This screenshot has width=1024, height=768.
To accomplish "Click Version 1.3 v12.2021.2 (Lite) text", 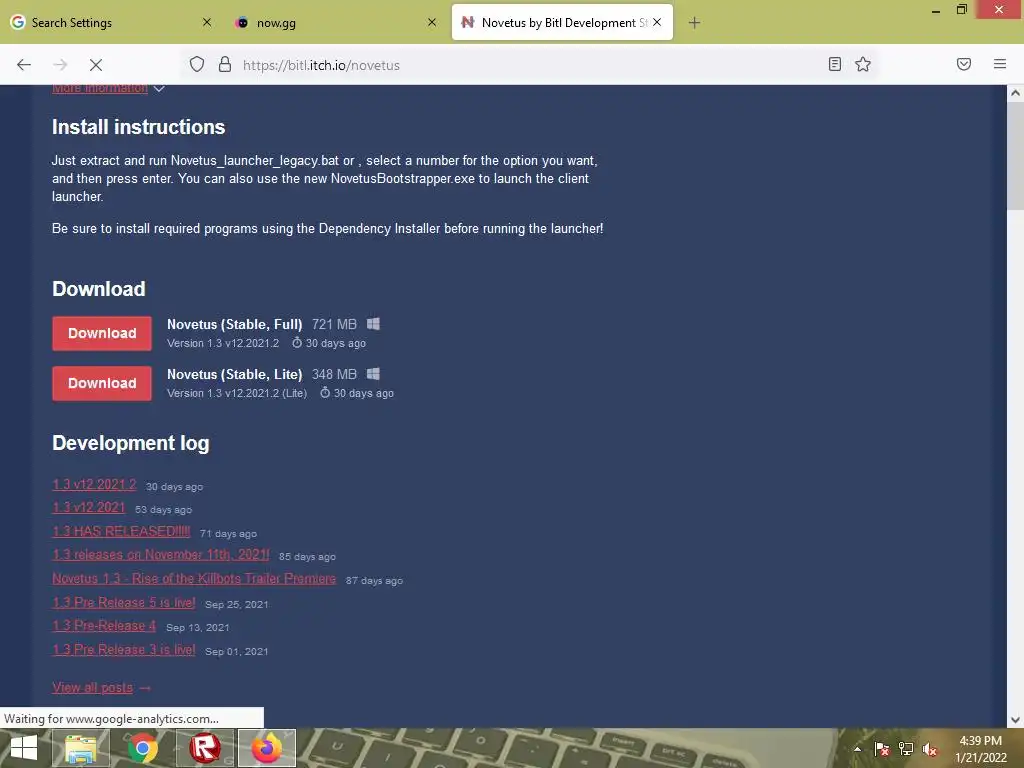I will 237,393.
